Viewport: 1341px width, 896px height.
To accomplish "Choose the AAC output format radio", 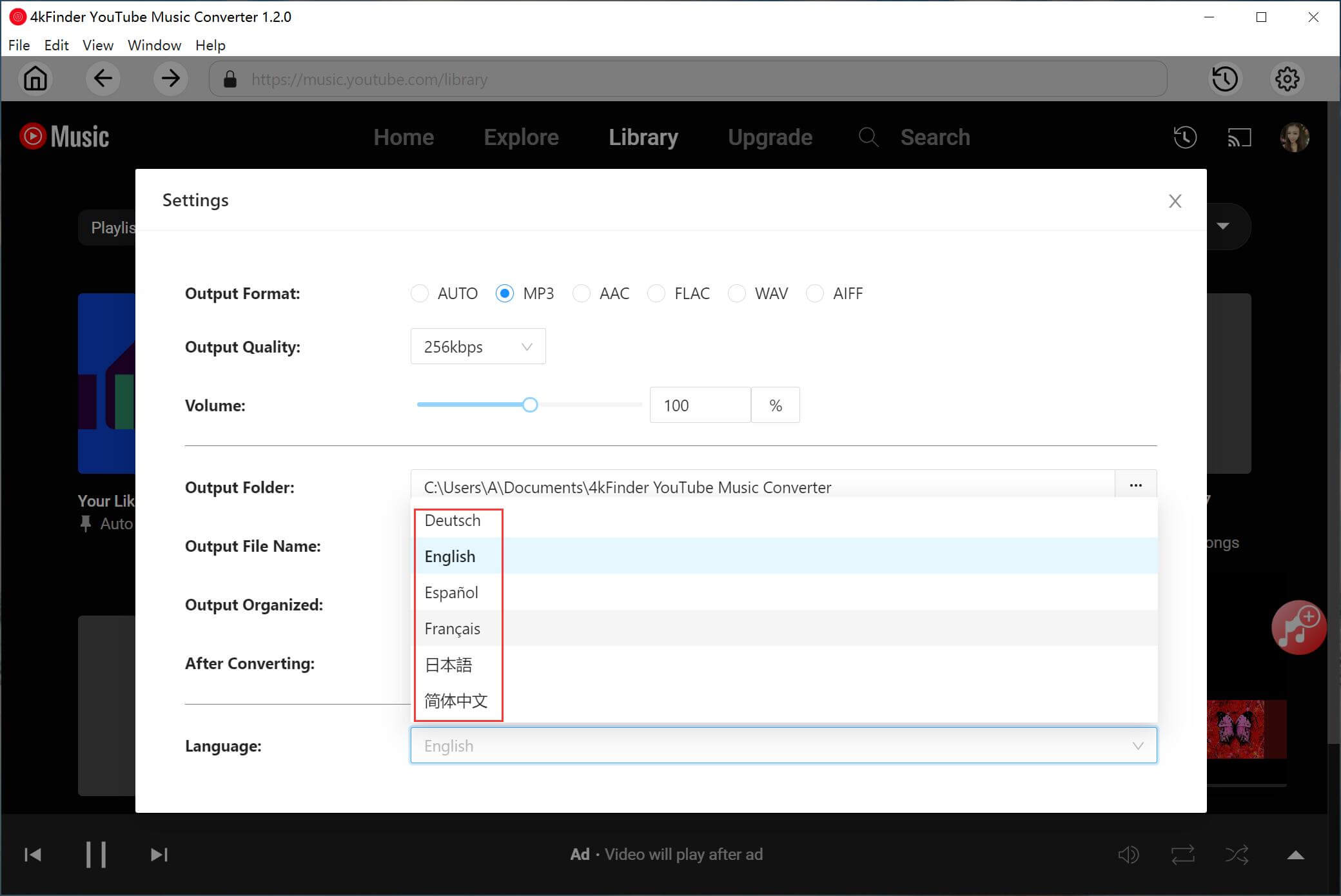I will click(582, 294).
